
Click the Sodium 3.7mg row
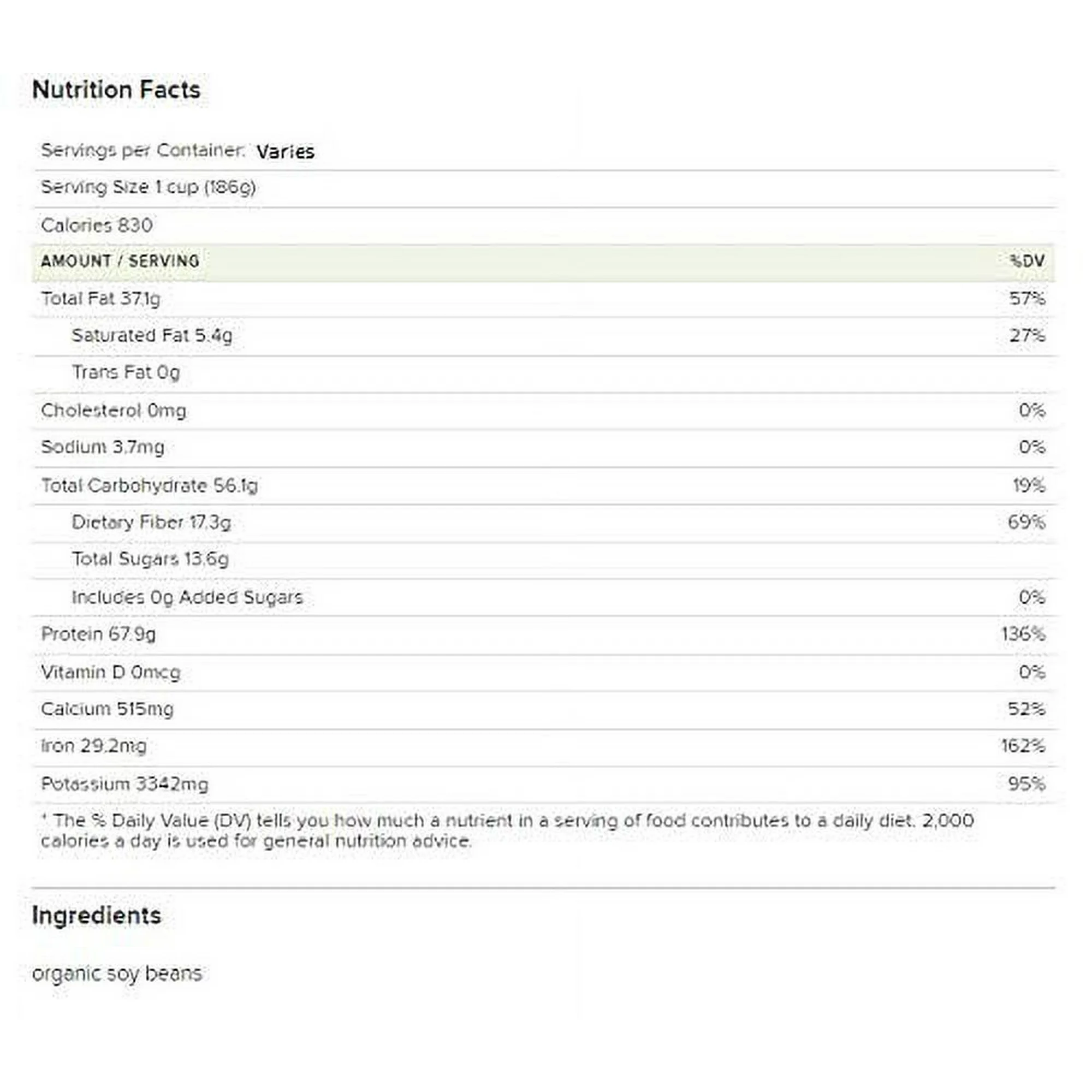point(102,447)
